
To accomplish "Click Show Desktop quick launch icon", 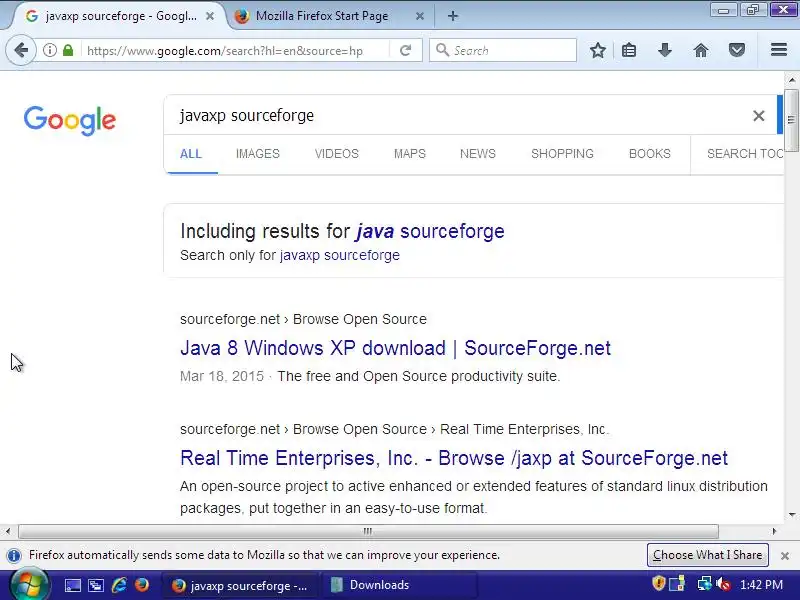I will (x=72, y=585).
